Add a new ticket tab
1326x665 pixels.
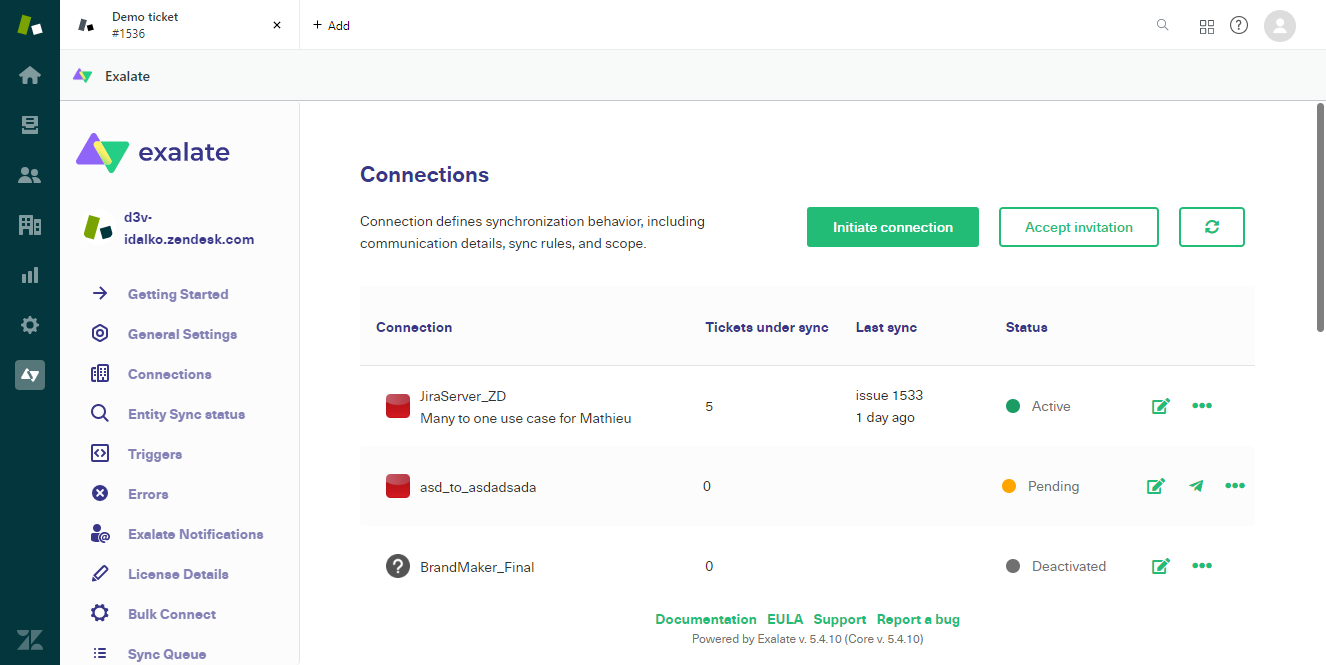click(x=331, y=25)
